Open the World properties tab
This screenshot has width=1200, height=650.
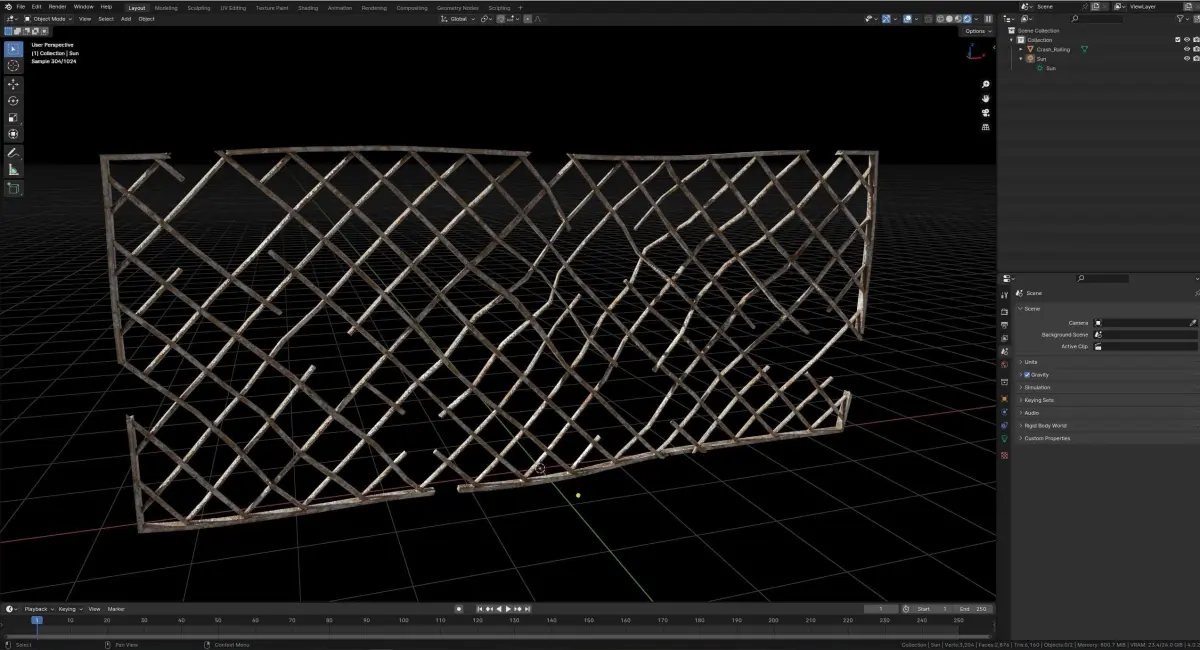tap(1005, 364)
